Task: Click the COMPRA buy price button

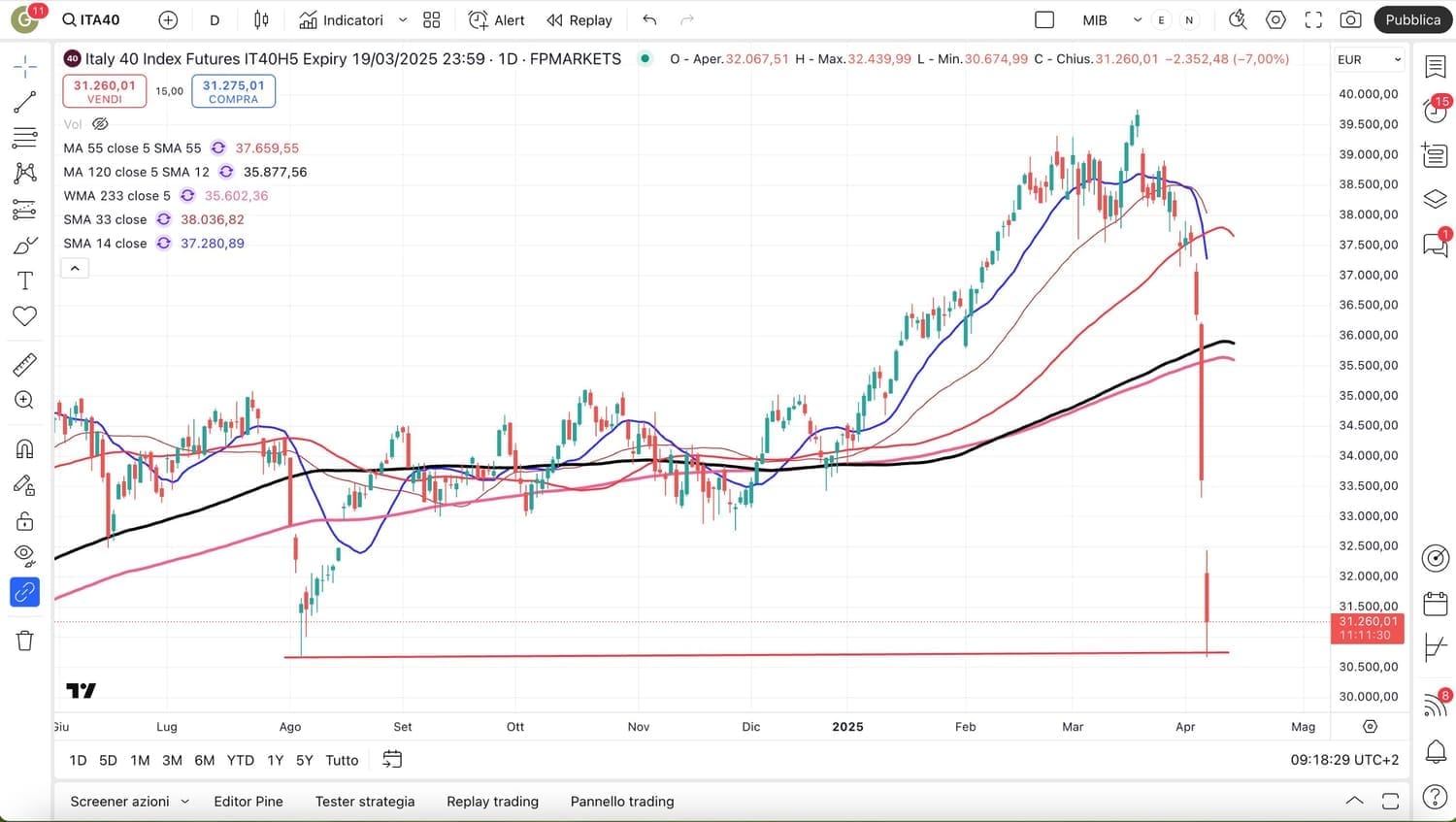Action: [x=233, y=91]
